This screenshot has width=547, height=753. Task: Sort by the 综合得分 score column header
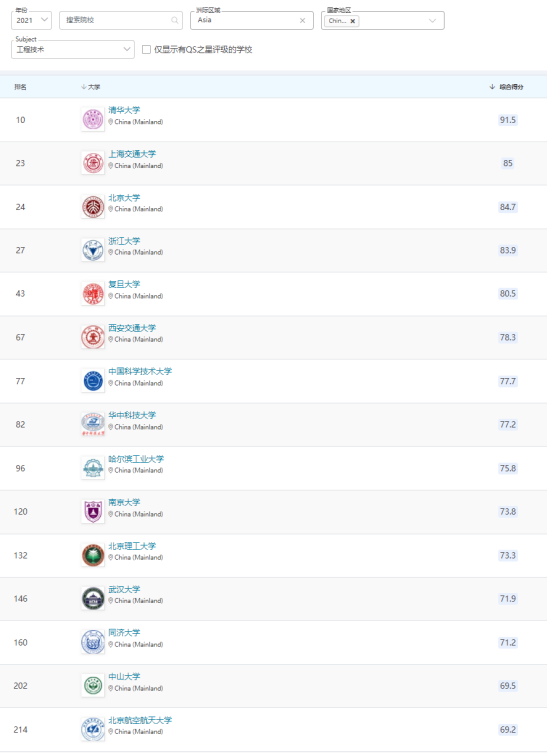coord(507,87)
